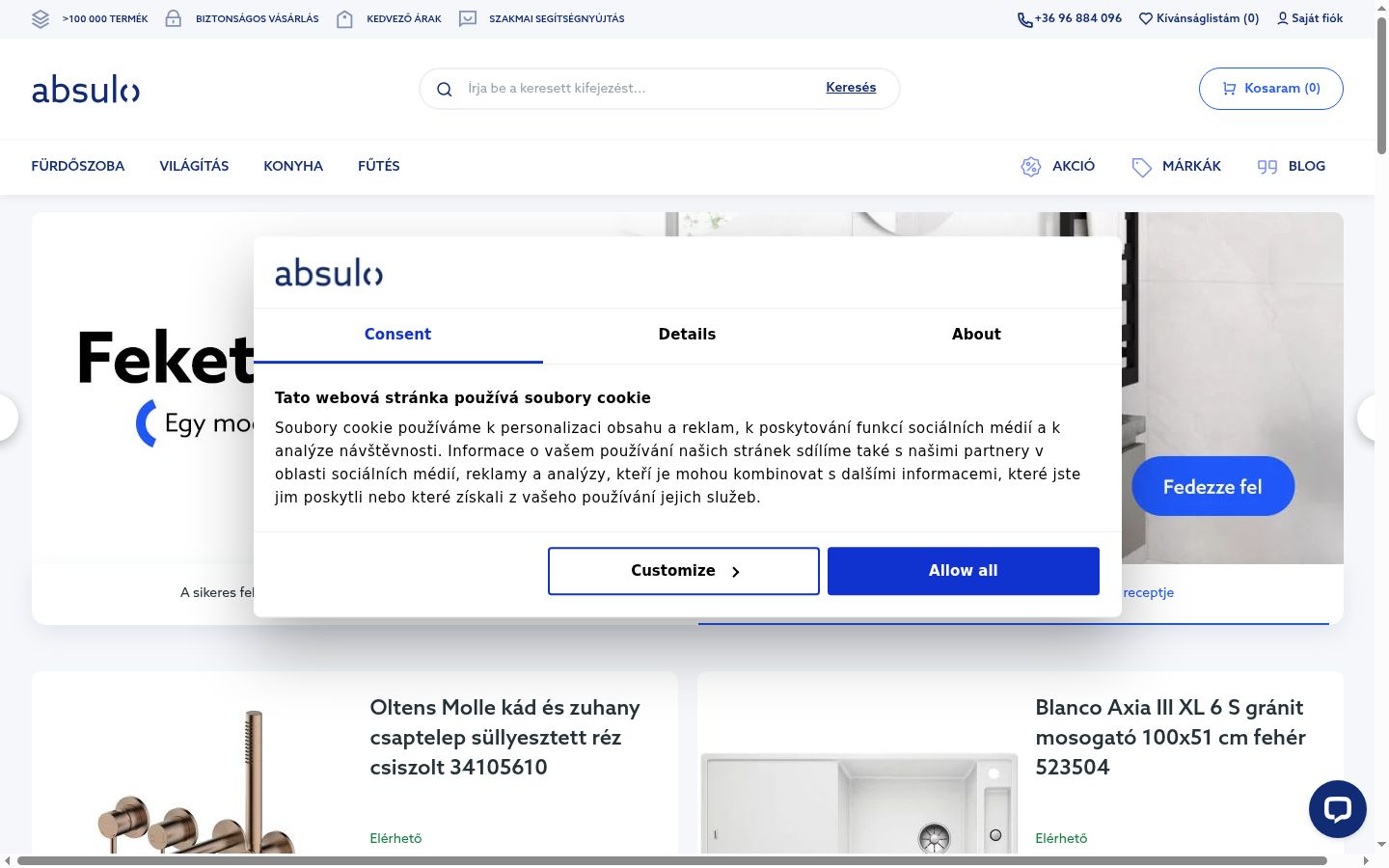1389x868 pixels.
Task: Click the chat icon beside SZAKMAI SEGÍTSÉGNYÚJTÁS
Action: pos(468,18)
